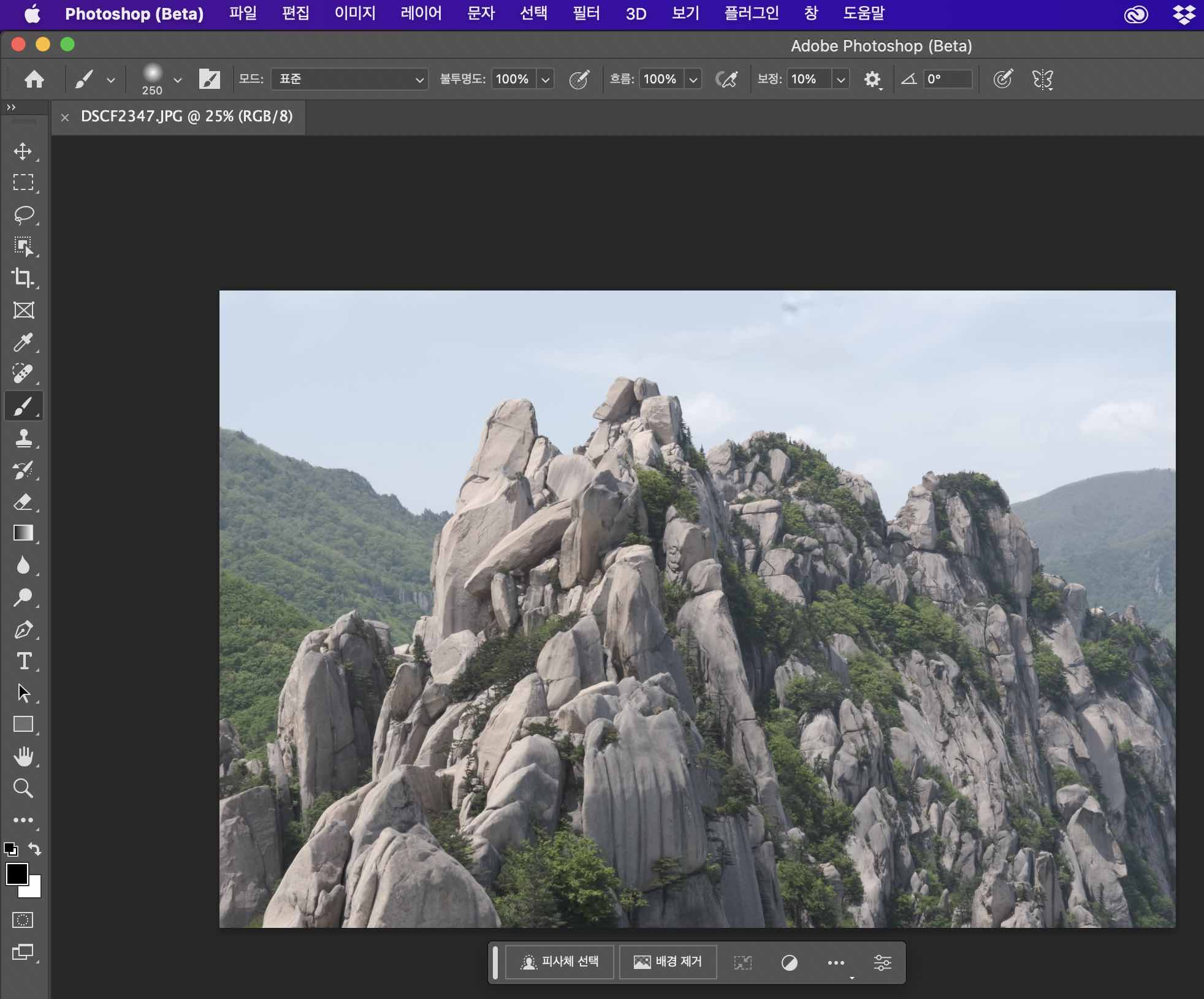Toggle pressure control for opacity

tap(579, 79)
